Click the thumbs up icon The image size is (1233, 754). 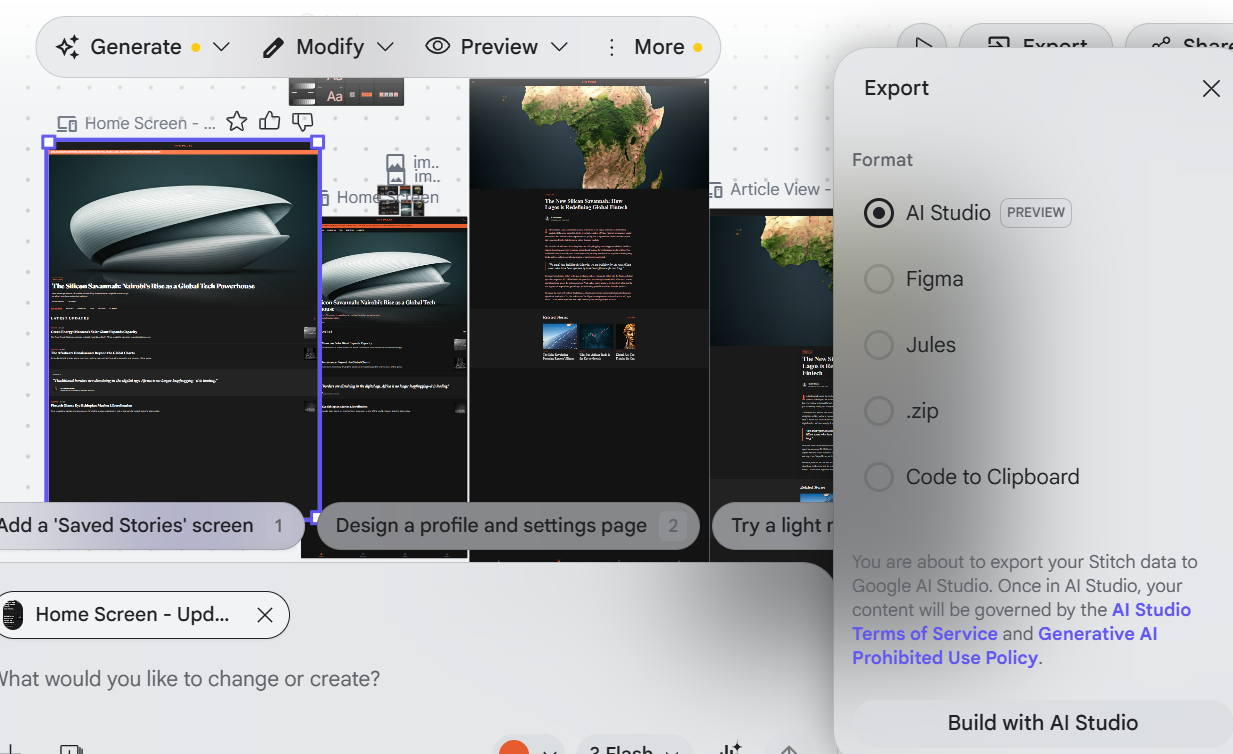click(270, 122)
